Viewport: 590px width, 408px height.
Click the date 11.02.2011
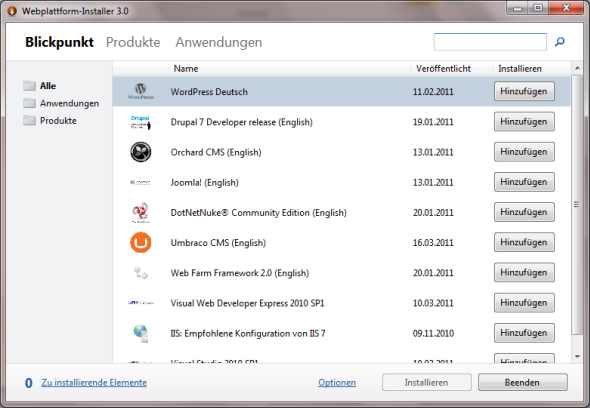click(433, 92)
